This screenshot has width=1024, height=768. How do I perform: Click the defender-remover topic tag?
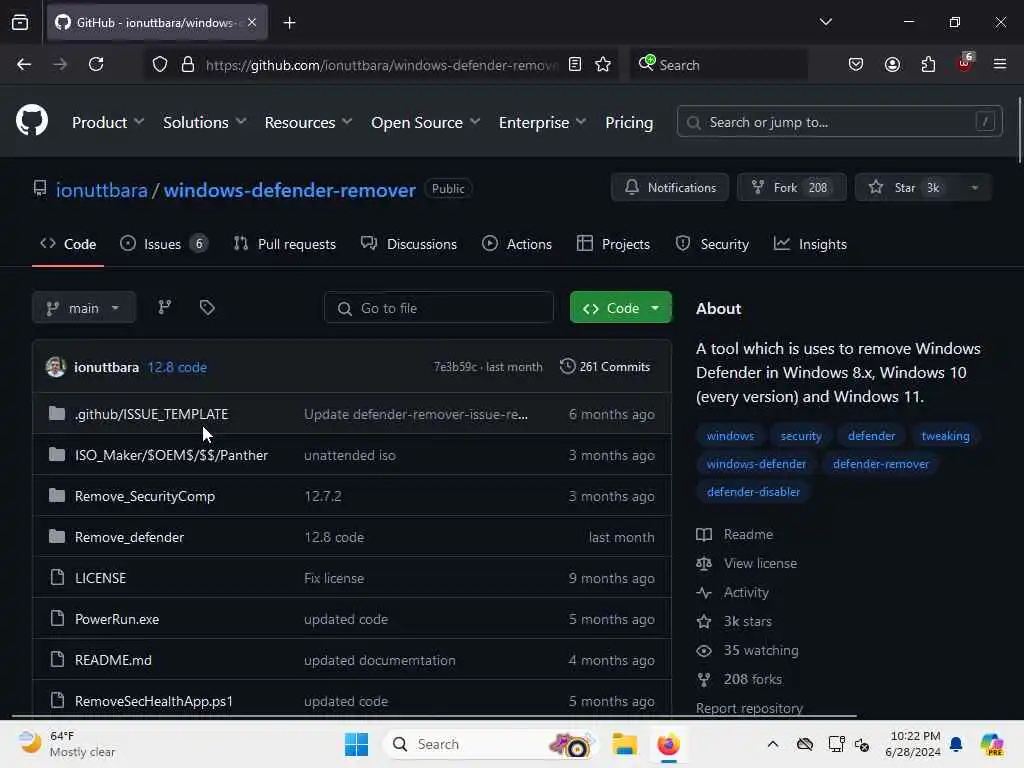point(880,464)
